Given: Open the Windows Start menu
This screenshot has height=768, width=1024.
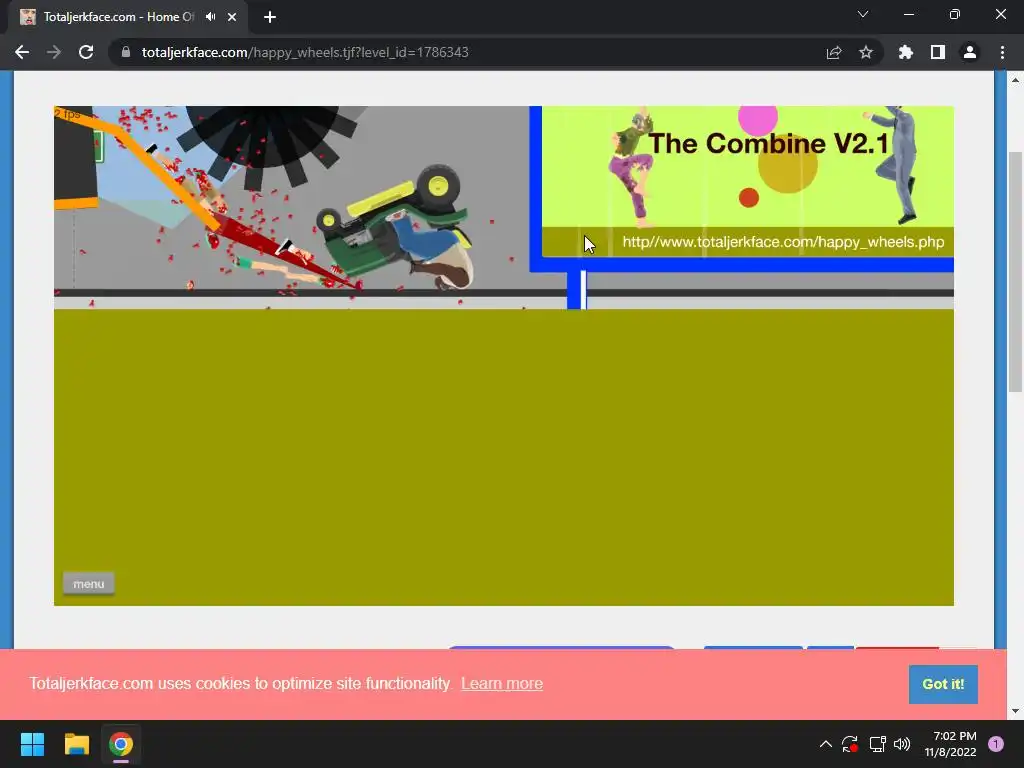Looking at the screenshot, I should pyautogui.click(x=32, y=744).
